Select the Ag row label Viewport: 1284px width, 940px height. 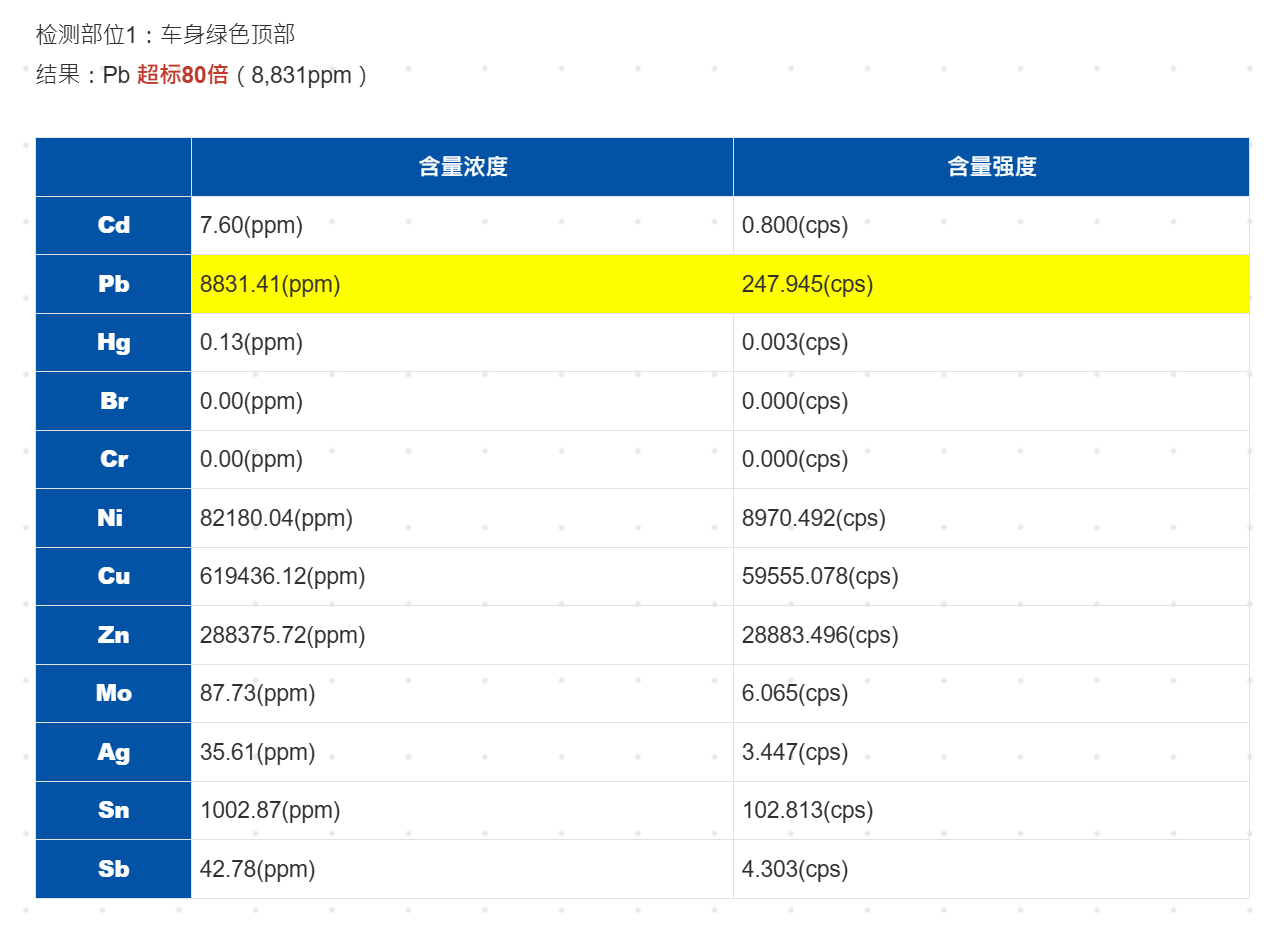pos(114,752)
